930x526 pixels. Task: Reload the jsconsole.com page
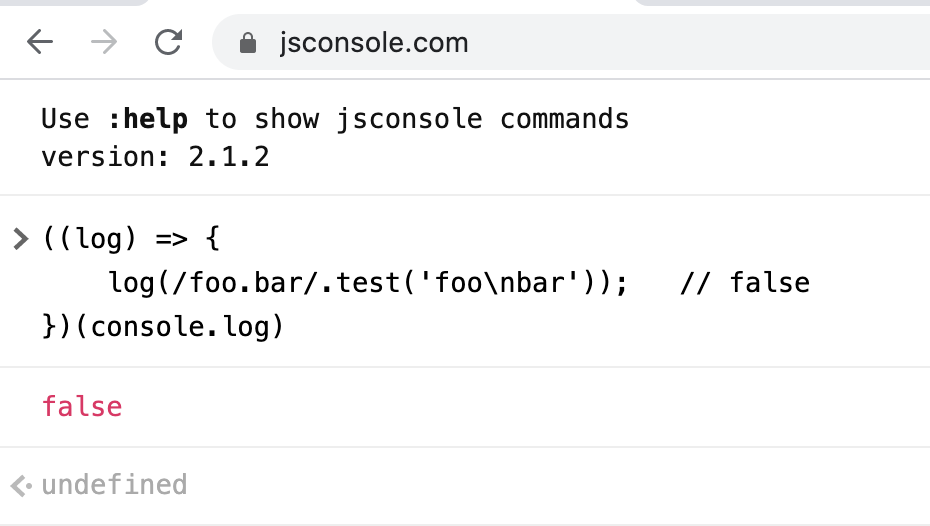(168, 43)
